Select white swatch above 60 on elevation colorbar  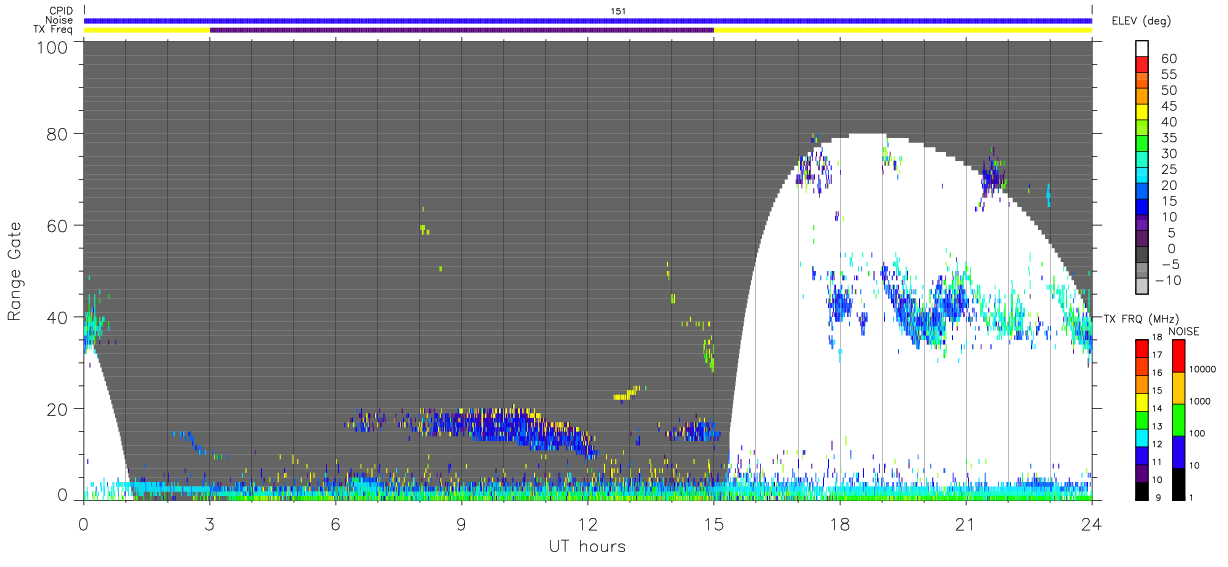[1142, 48]
